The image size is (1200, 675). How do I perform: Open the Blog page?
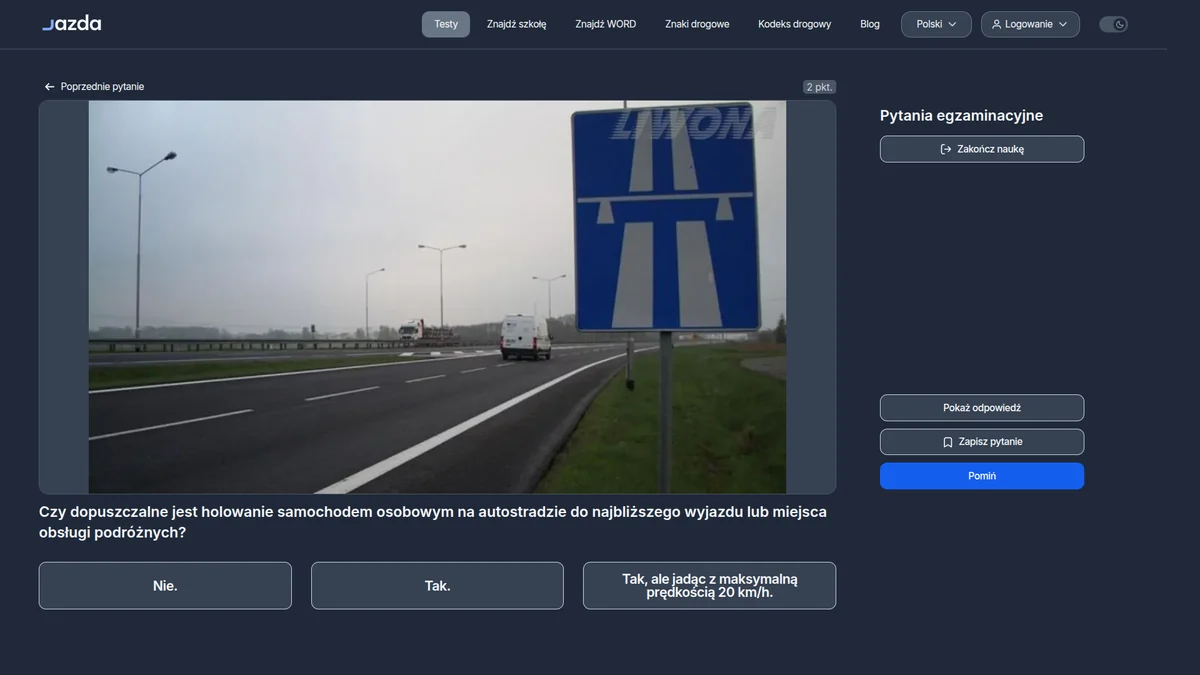[x=870, y=24]
